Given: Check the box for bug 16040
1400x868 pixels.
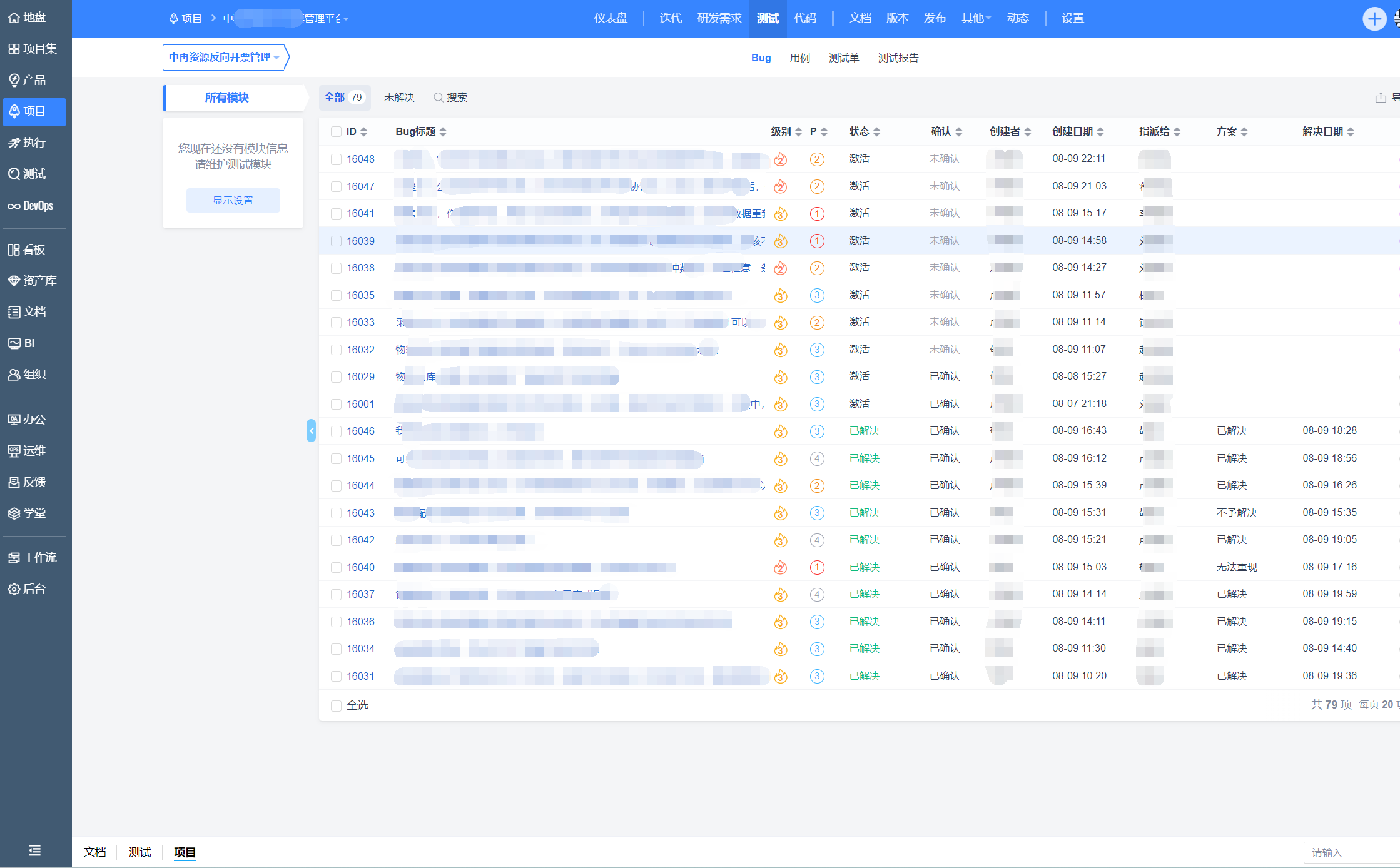Looking at the screenshot, I should click(336, 567).
